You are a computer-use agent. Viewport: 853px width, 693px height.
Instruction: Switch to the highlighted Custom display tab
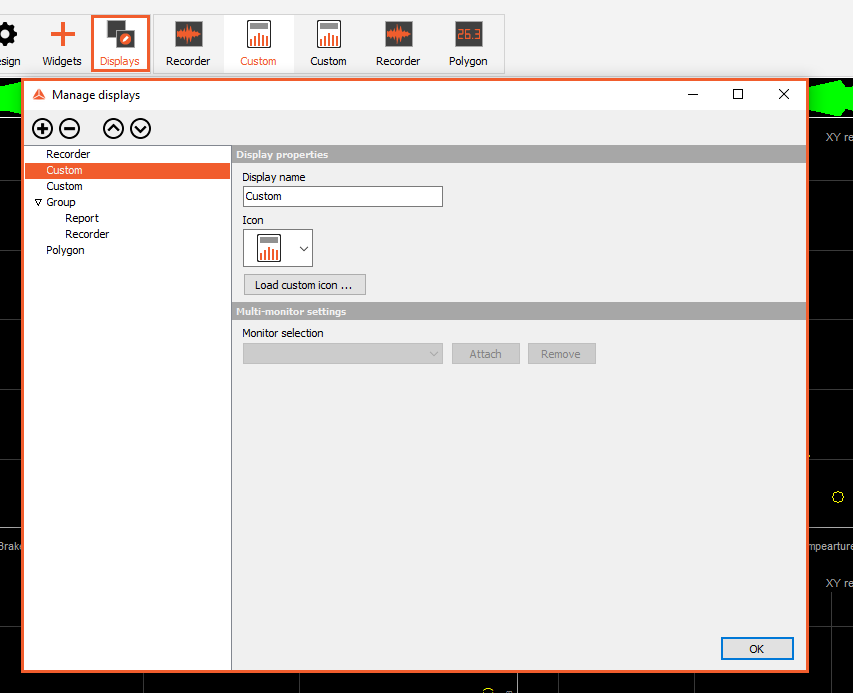(258, 44)
